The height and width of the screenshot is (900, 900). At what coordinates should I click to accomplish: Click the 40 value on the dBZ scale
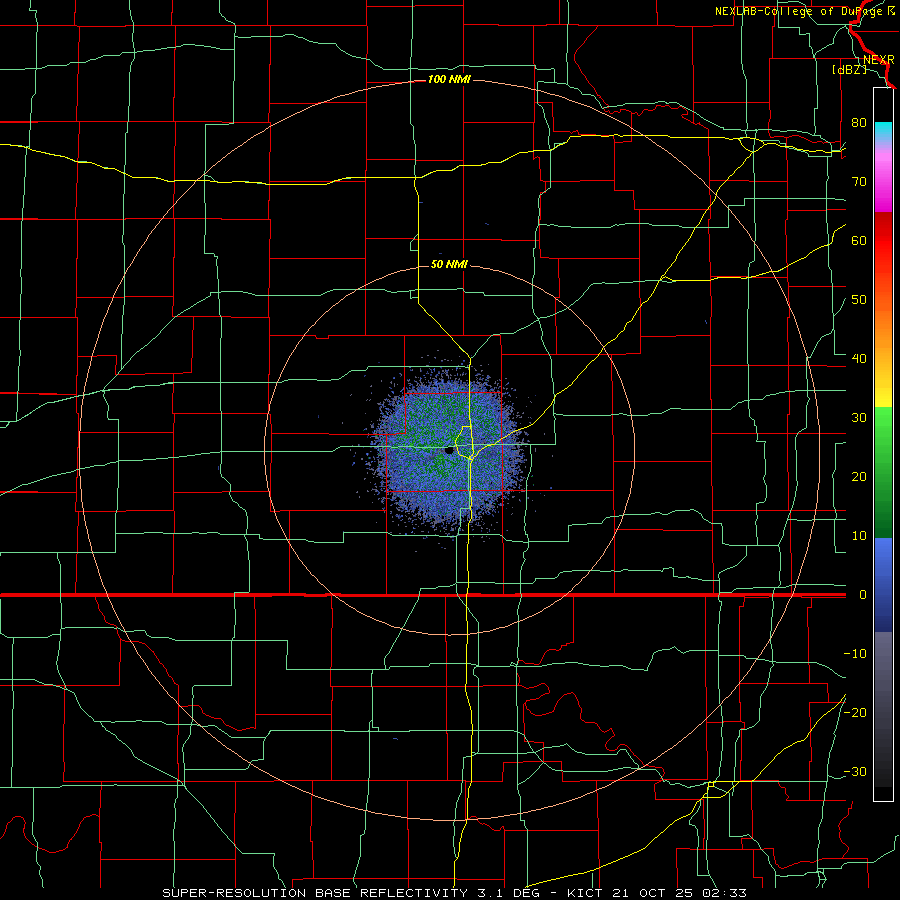click(x=859, y=359)
